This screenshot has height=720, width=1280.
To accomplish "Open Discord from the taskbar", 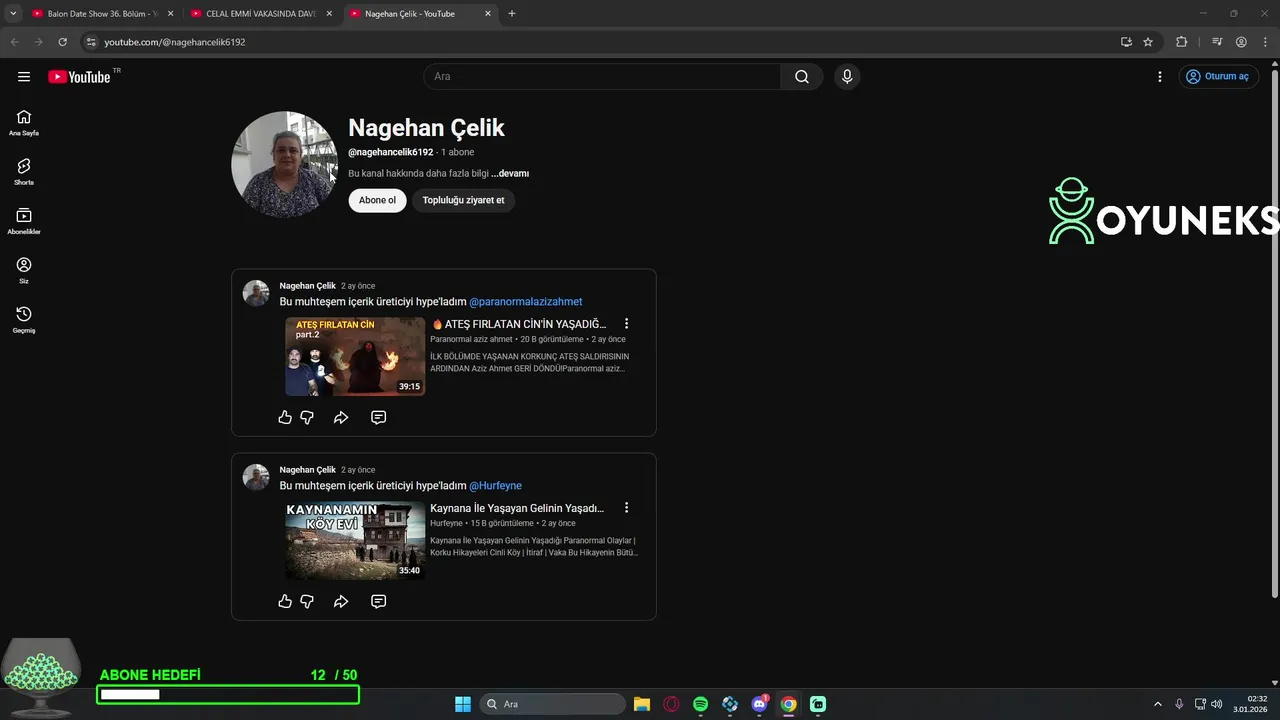I will pos(759,704).
